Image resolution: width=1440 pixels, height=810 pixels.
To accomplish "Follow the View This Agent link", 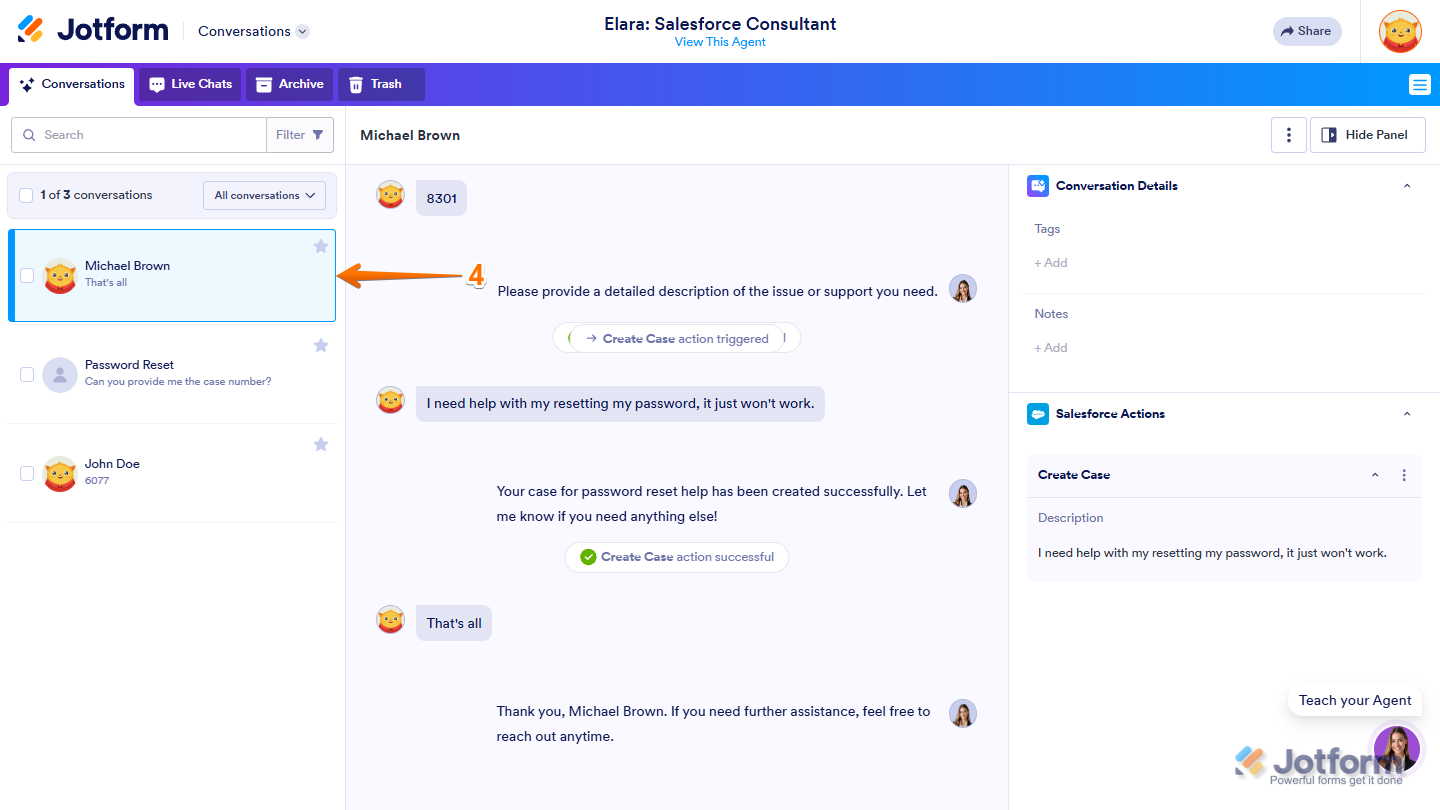I will coord(720,42).
